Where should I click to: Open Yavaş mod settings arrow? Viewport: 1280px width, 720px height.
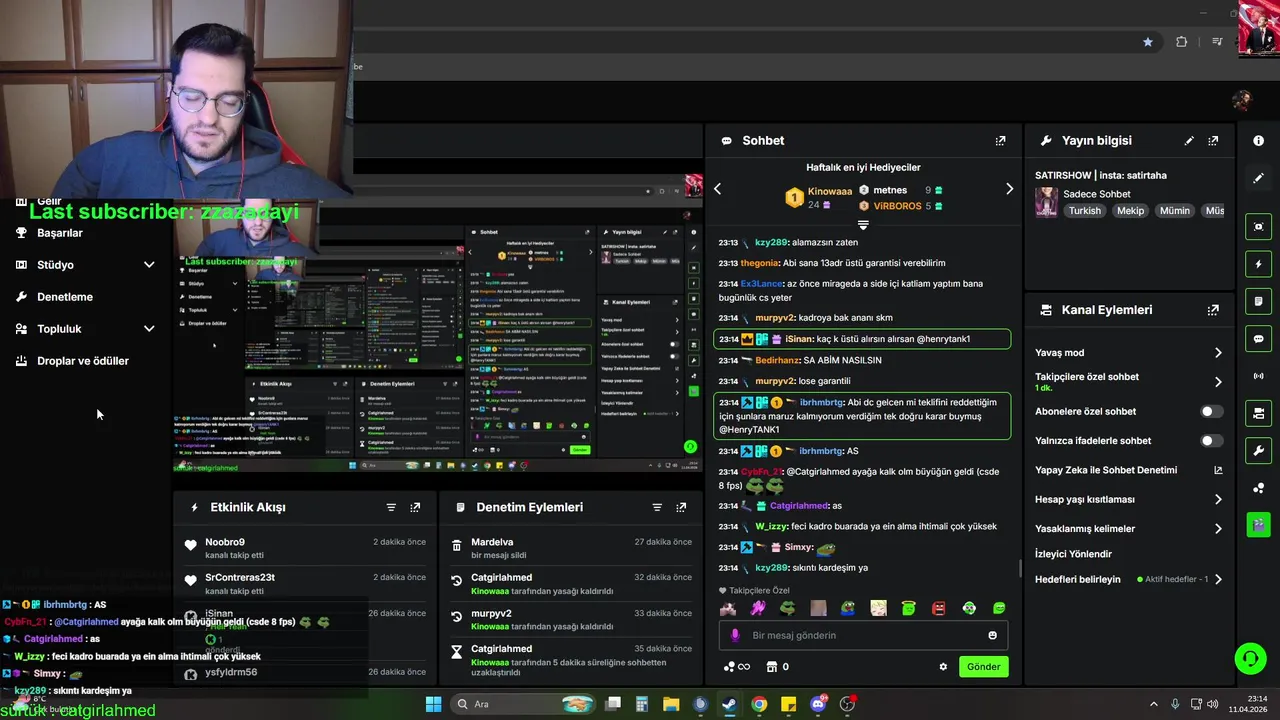tap(1218, 353)
